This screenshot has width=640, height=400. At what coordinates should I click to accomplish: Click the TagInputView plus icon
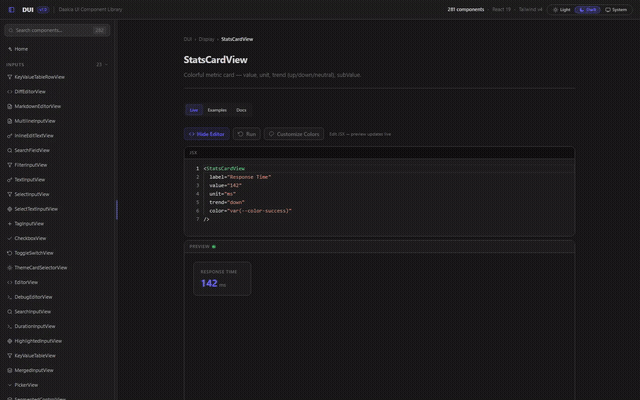(x=10, y=224)
